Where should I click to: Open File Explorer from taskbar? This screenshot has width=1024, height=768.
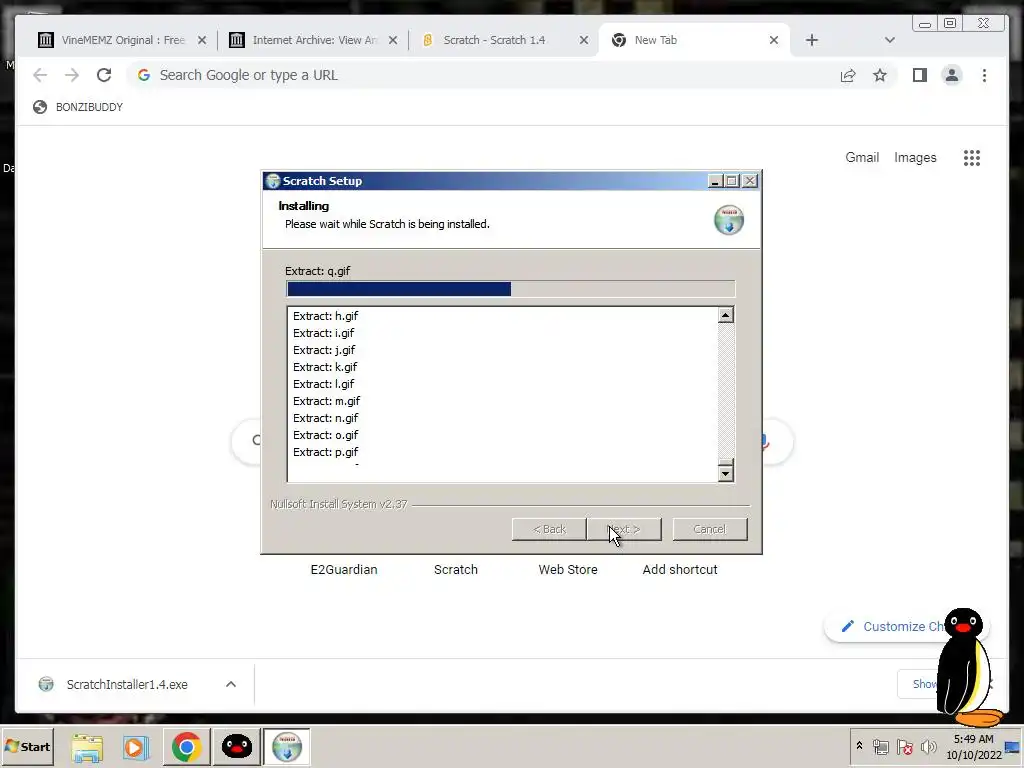coord(87,747)
